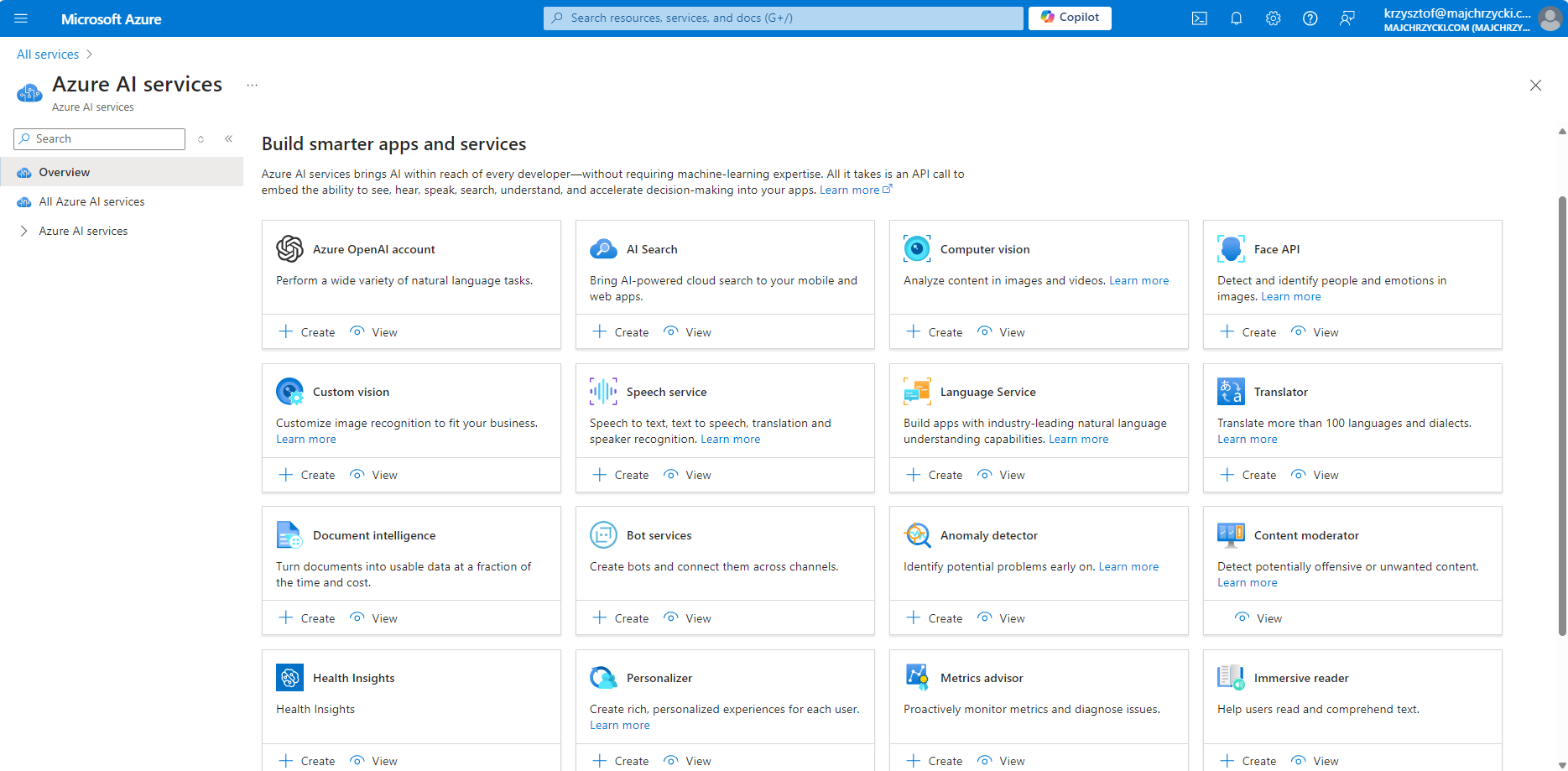Open portal settings gear
The width and height of the screenshot is (1568, 771).
pos(1274,18)
